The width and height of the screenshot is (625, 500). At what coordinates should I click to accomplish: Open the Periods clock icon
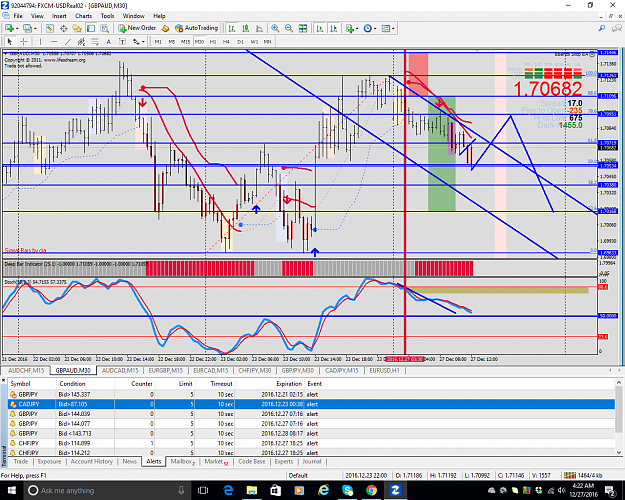[368, 28]
